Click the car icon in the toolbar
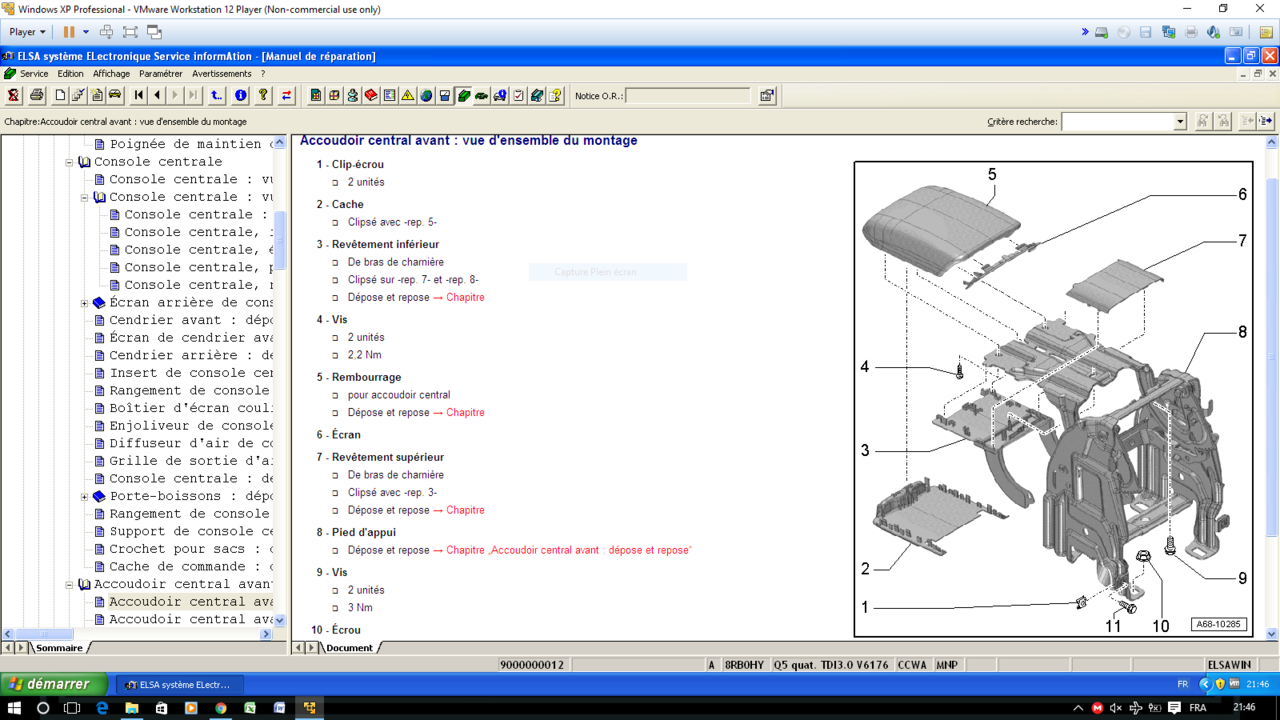 click(117, 95)
